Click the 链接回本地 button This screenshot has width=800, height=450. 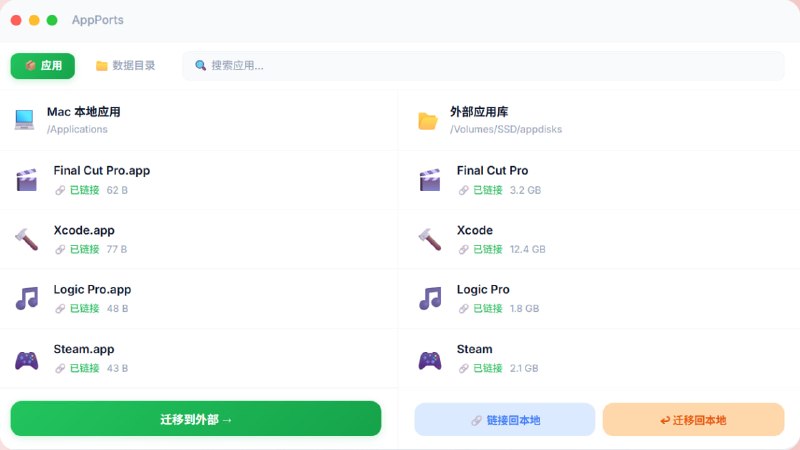click(505, 420)
